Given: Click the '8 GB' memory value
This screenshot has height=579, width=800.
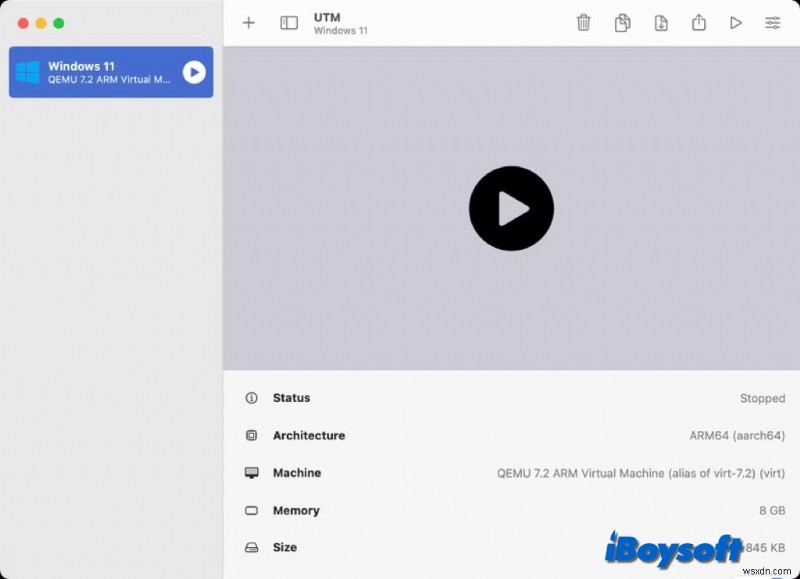Looking at the screenshot, I should [x=772, y=511].
